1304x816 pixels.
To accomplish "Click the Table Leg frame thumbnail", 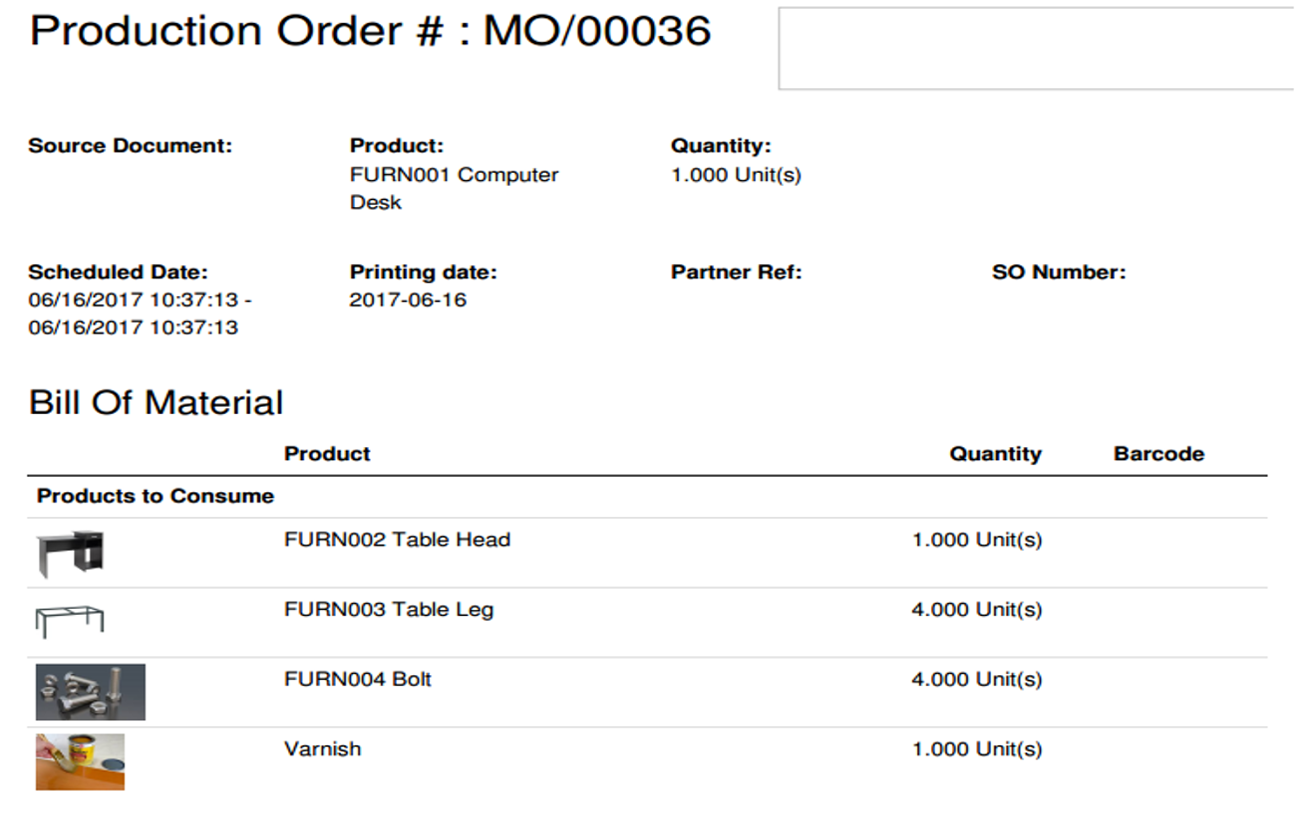I will (70, 621).
